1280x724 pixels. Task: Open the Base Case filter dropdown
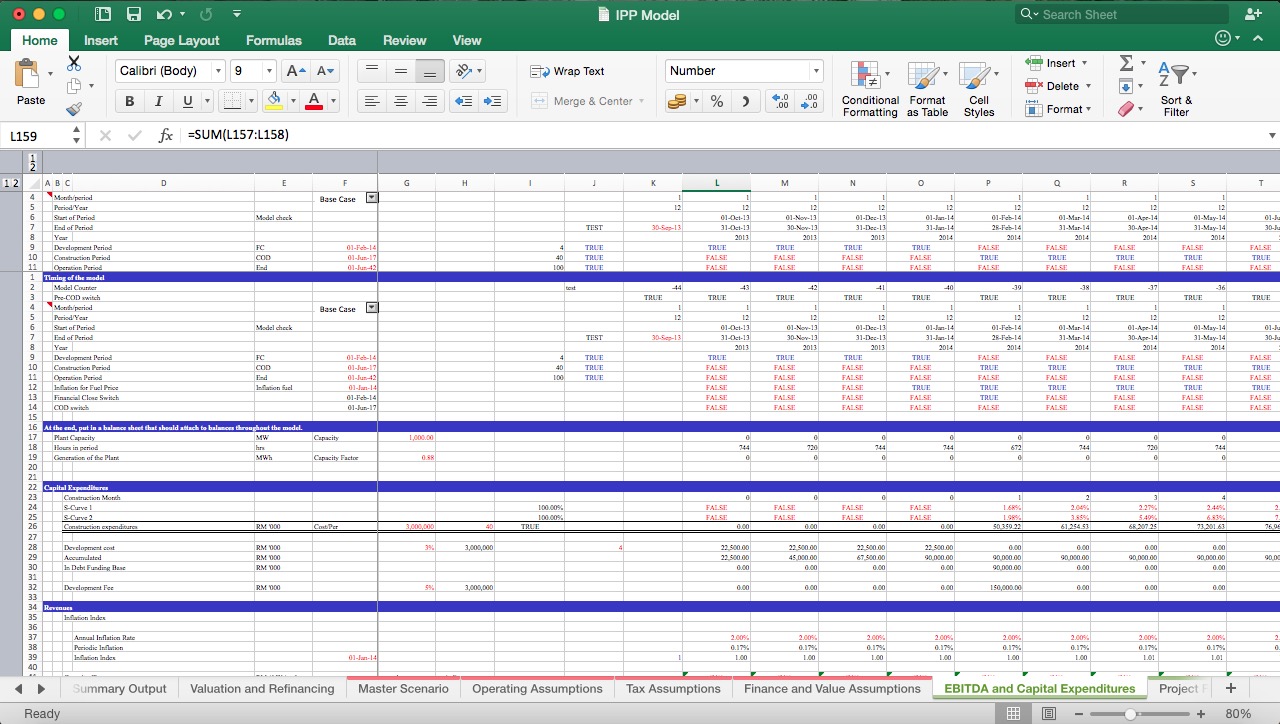(370, 196)
